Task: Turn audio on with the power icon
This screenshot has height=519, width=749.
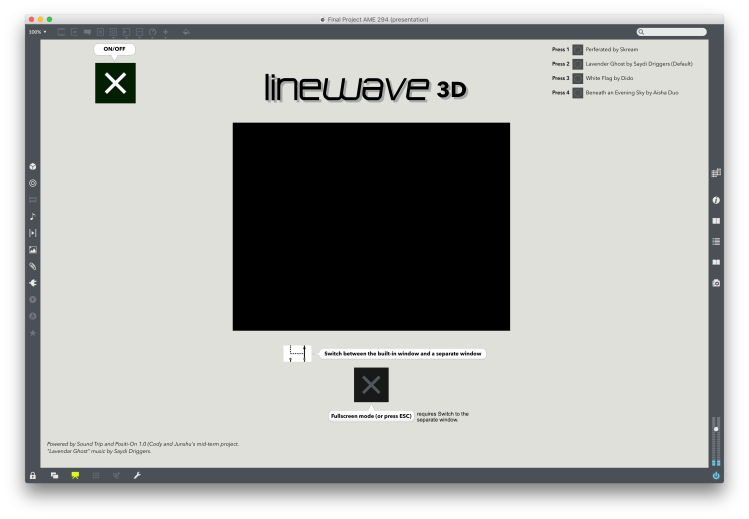Action: [716, 476]
